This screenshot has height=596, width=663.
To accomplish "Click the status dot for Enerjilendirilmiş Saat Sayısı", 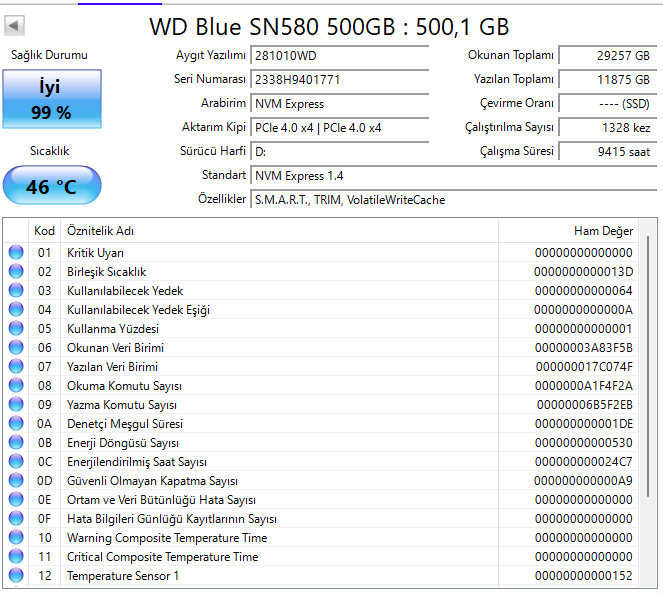I will 16,462.
